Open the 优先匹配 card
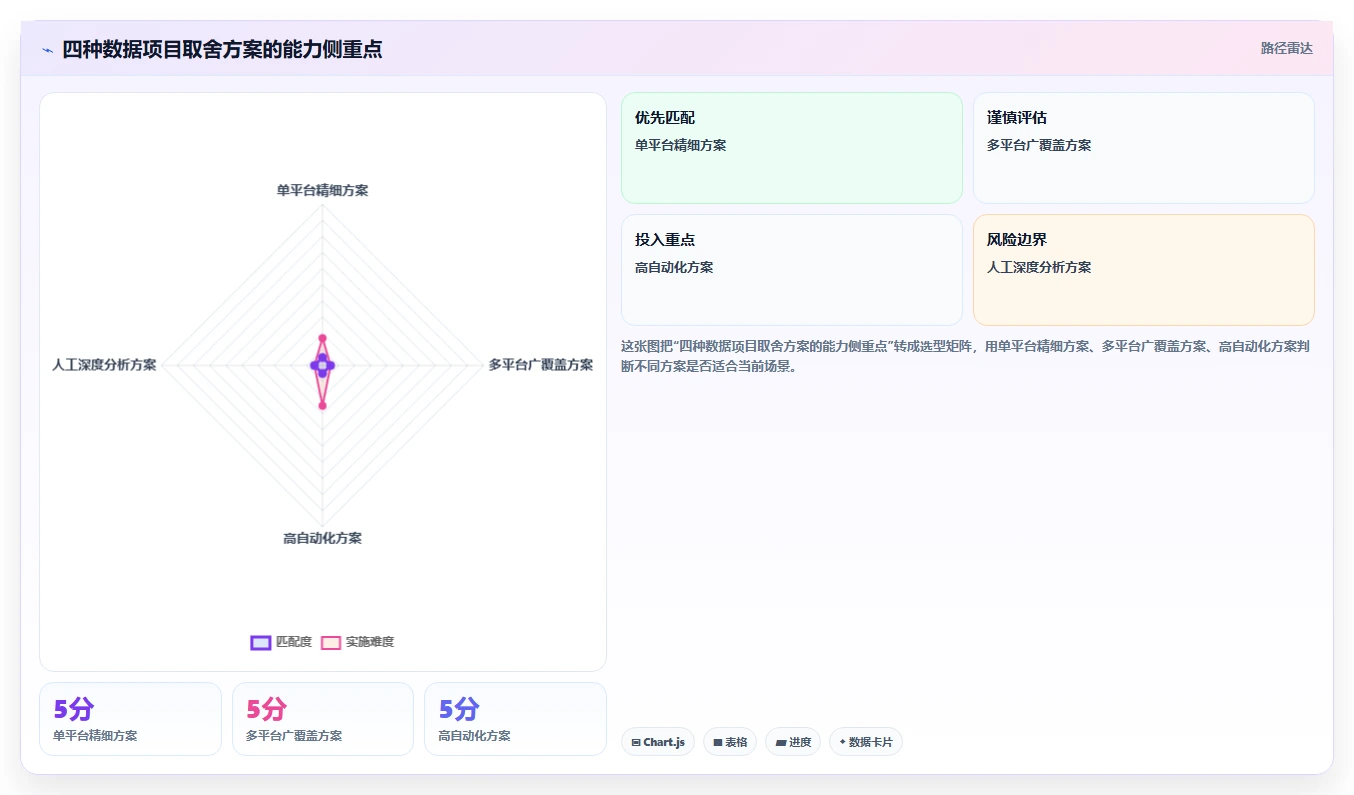The width and height of the screenshot is (1354, 795). coord(792,148)
